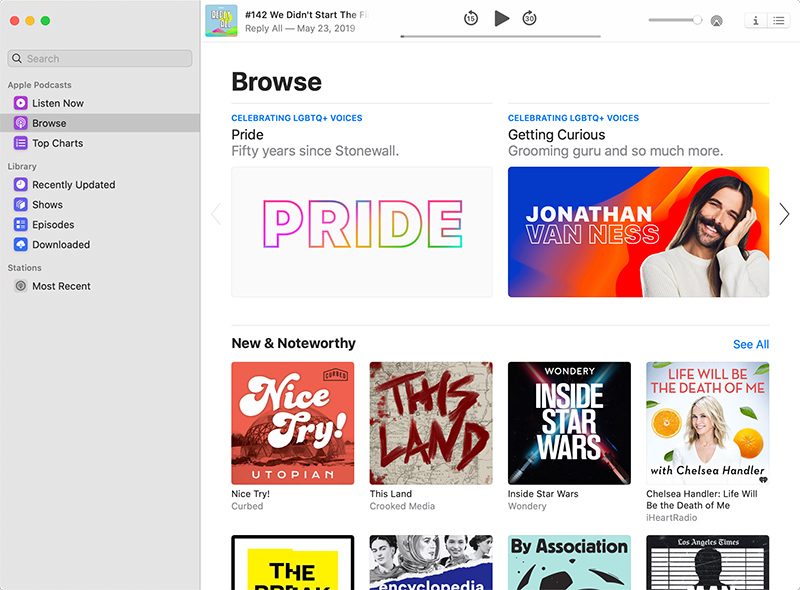Screen dimensions: 800x590
Task: Click 'Wondery' publisher text under Inside Star Wars
Action: 527,506
